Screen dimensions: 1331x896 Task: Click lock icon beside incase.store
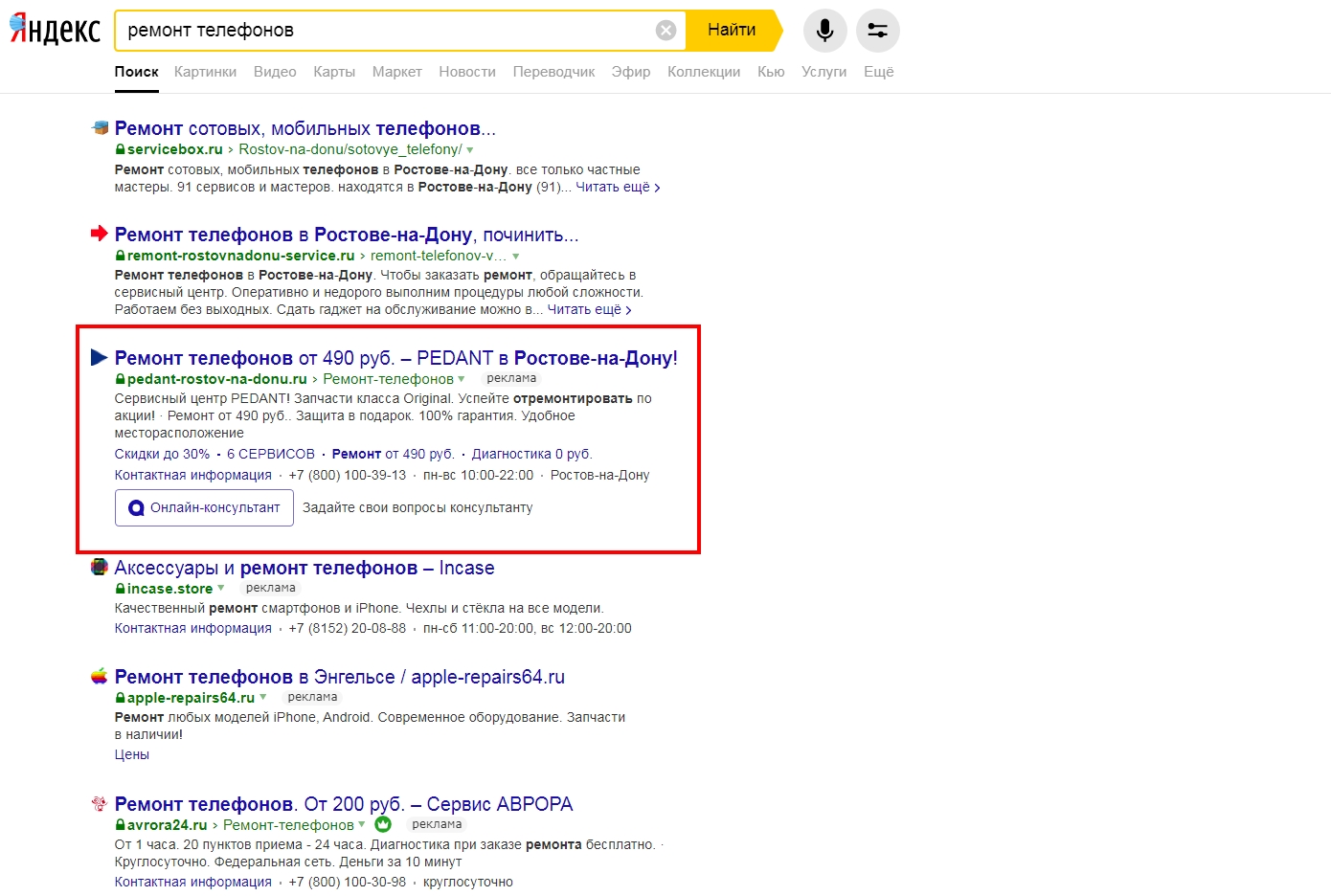coord(120,589)
